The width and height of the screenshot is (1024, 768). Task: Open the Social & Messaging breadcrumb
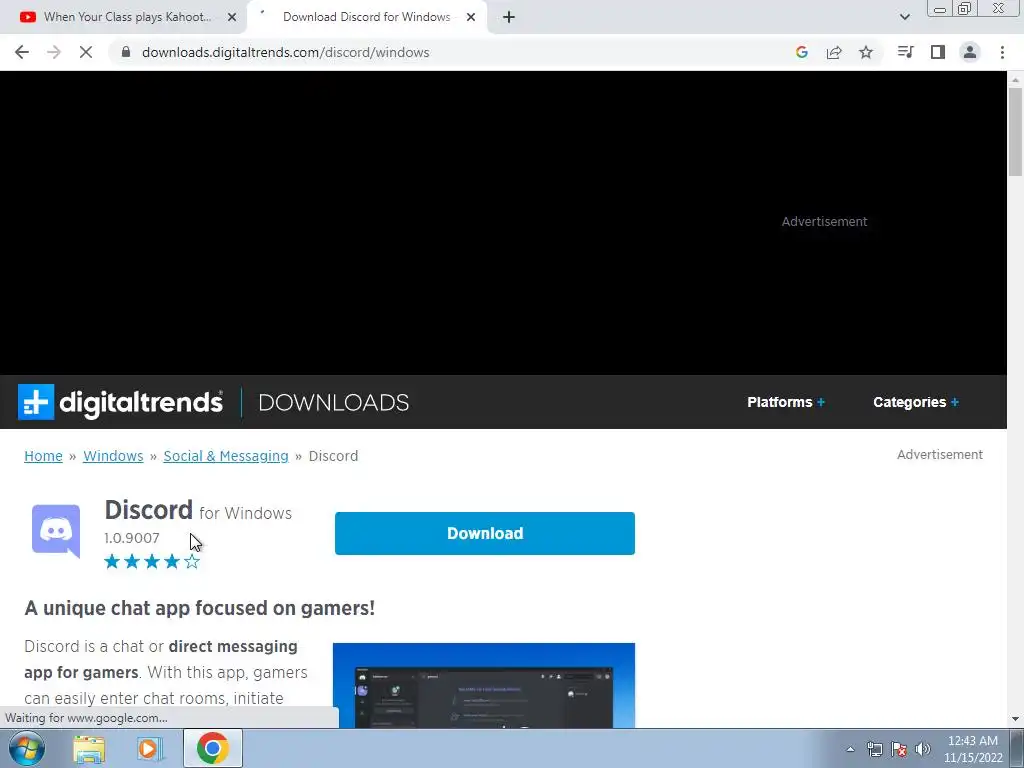pyautogui.click(x=226, y=456)
